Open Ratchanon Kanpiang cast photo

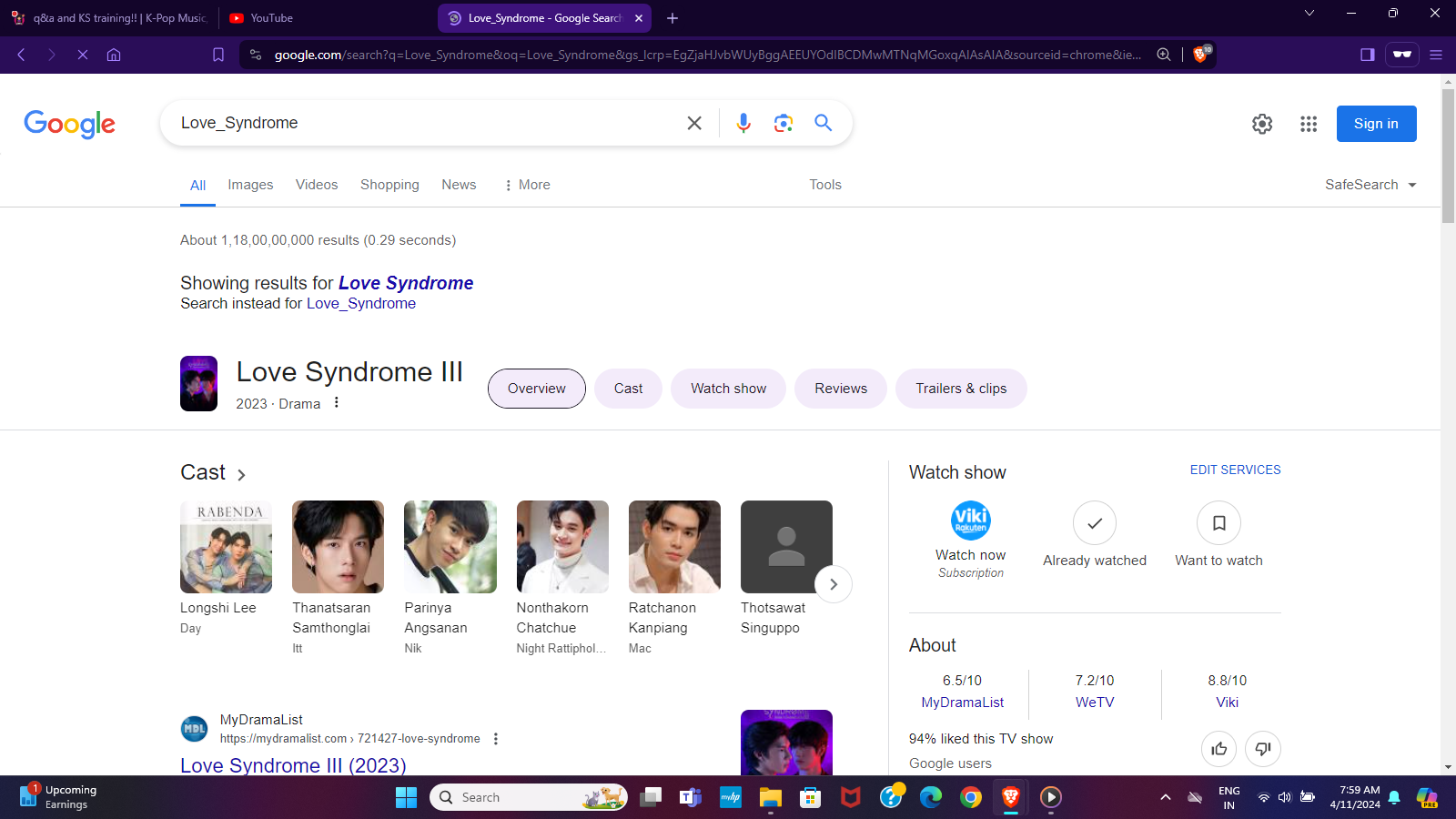point(674,547)
